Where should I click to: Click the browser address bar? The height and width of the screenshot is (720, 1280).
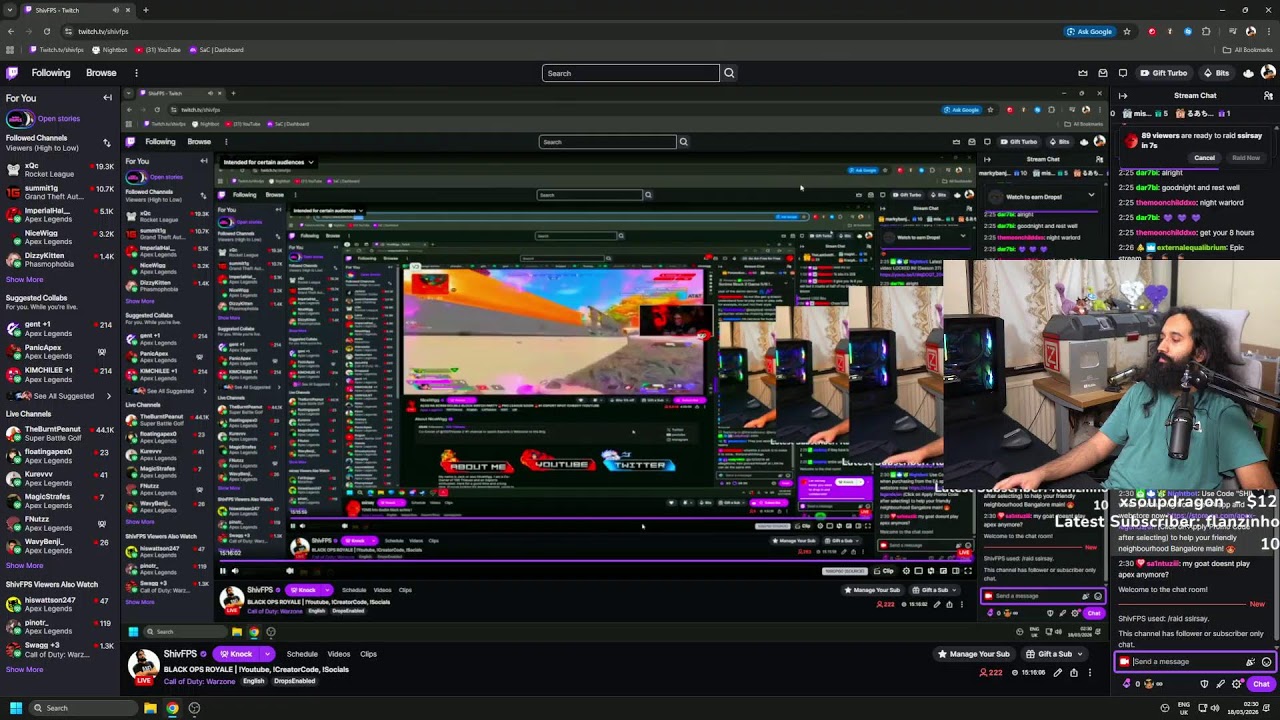pyautogui.click(x=560, y=31)
